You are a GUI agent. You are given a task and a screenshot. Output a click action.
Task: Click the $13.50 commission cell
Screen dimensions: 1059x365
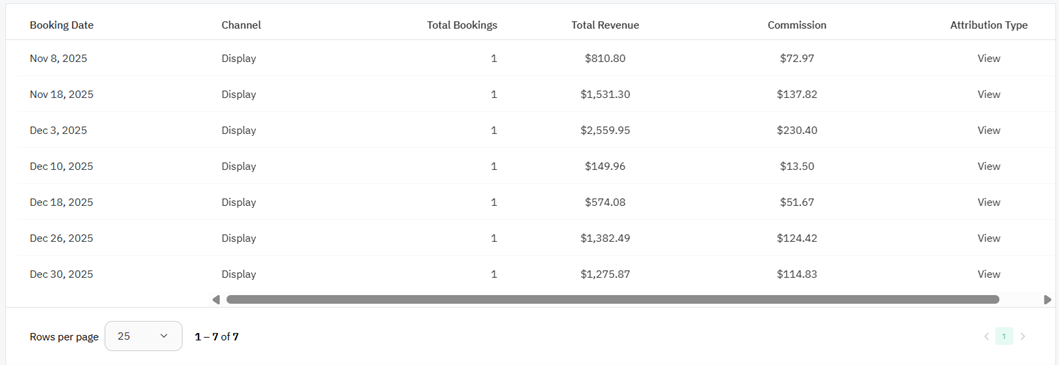797,166
